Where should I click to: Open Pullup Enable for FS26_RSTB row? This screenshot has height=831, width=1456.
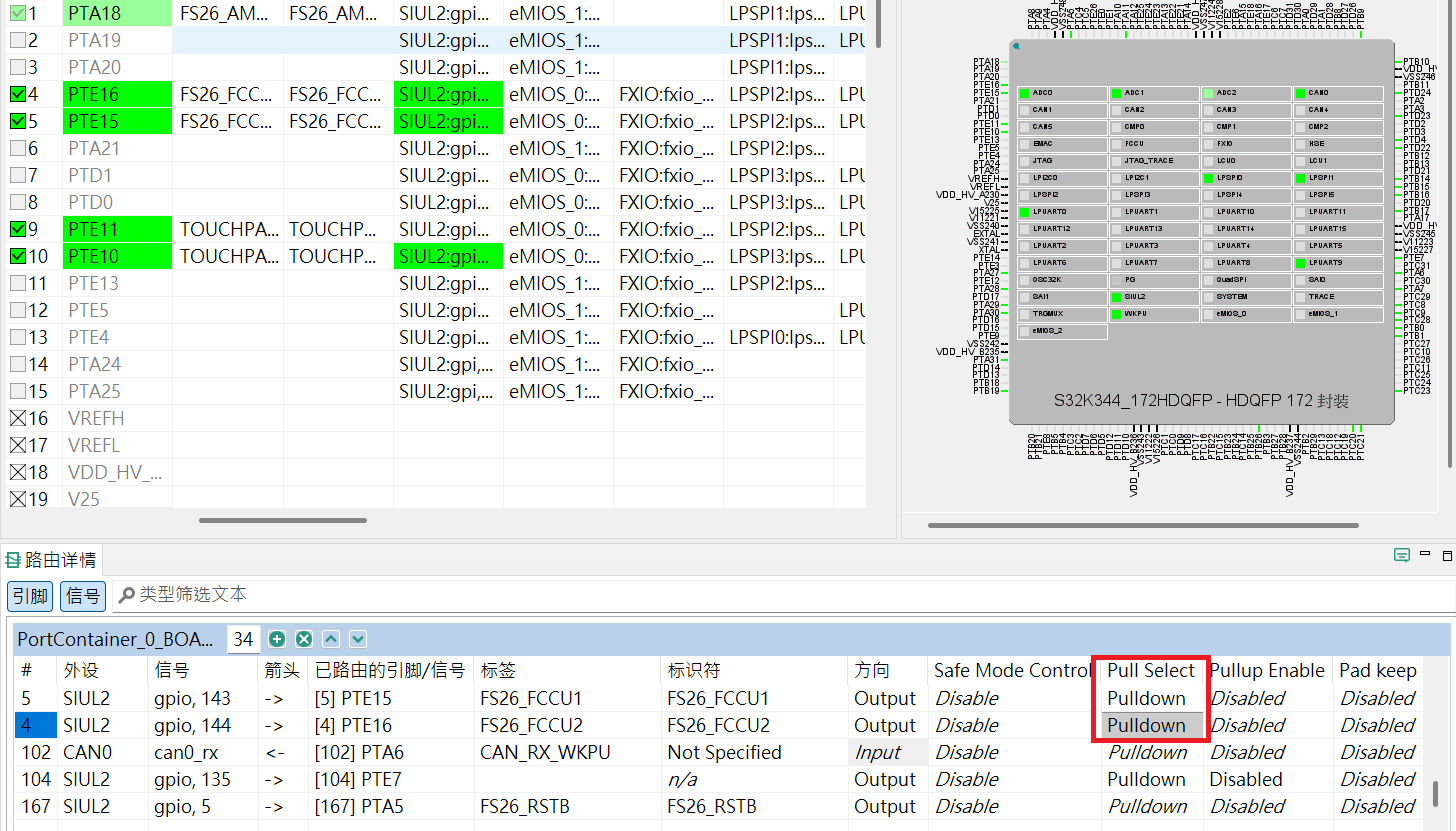1268,806
